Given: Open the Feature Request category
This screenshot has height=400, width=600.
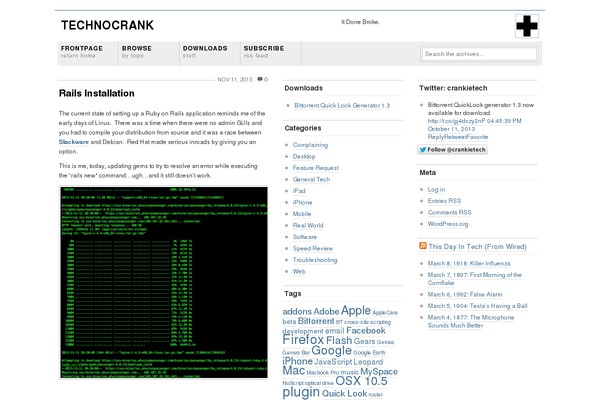Looking at the screenshot, I should [x=316, y=168].
